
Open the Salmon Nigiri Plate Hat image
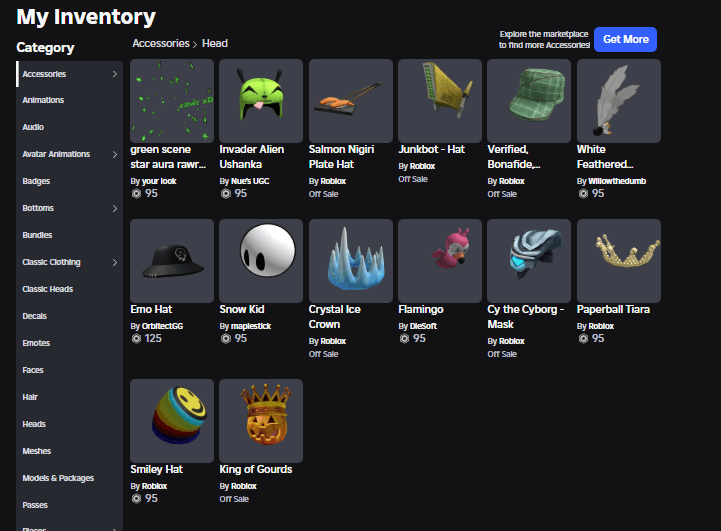click(x=351, y=101)
